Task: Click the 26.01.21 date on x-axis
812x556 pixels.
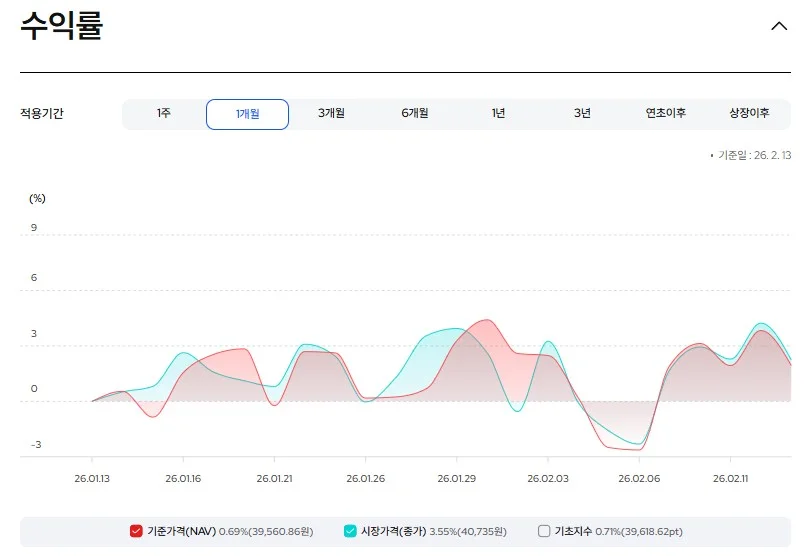Action: (275, 479)
